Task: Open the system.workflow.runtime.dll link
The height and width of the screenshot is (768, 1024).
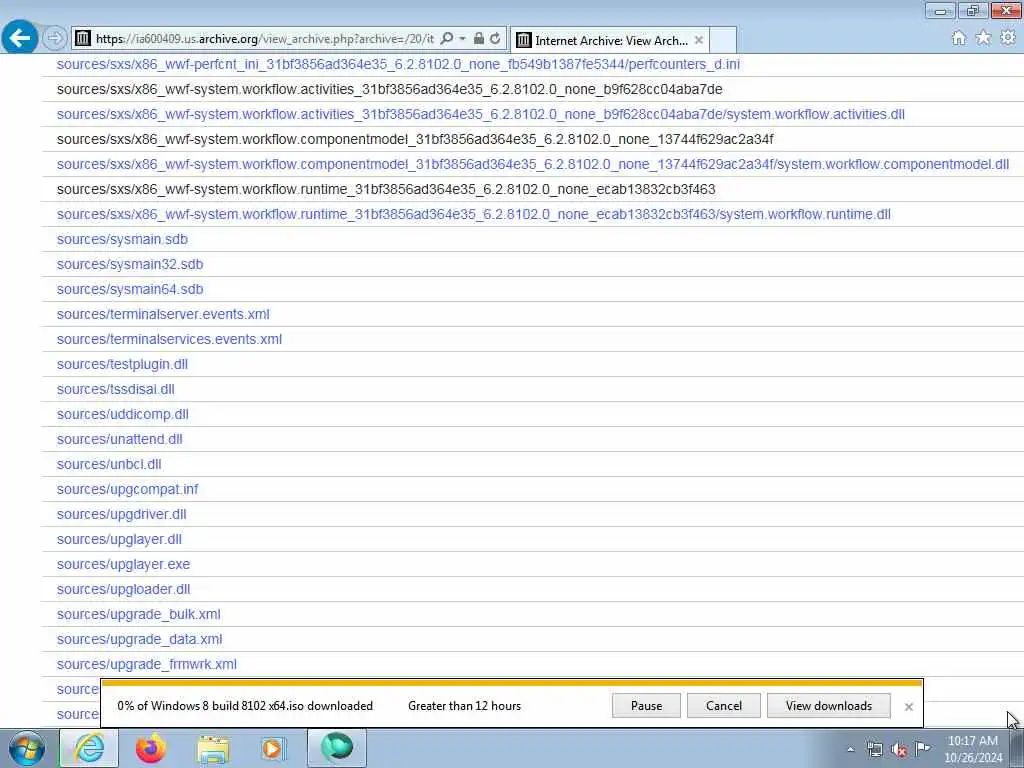Action: 473,214
